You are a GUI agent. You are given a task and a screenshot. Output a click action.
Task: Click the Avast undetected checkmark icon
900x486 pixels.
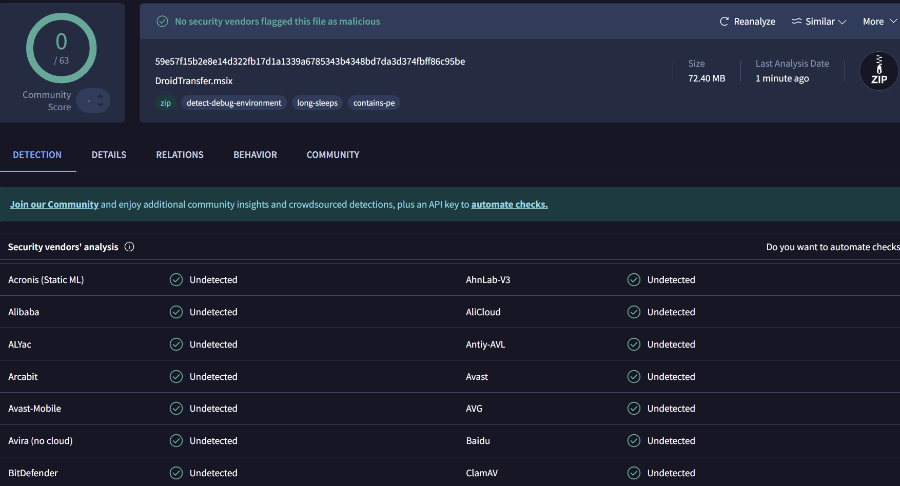click(x=634, y=377)
